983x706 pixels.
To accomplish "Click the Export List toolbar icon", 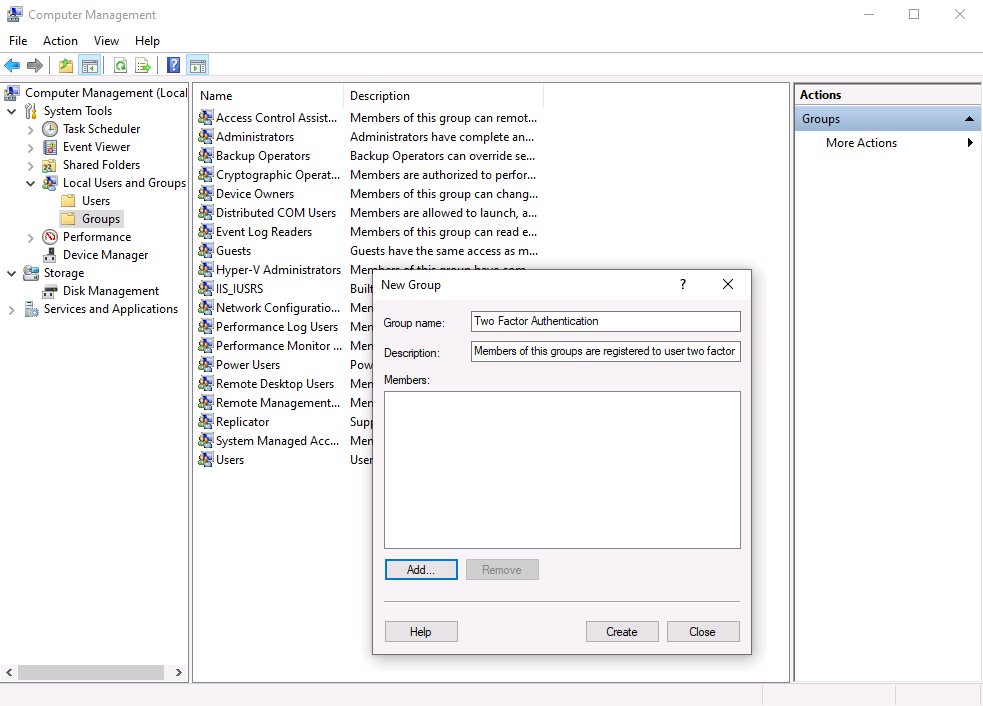I will coord(143,66).
